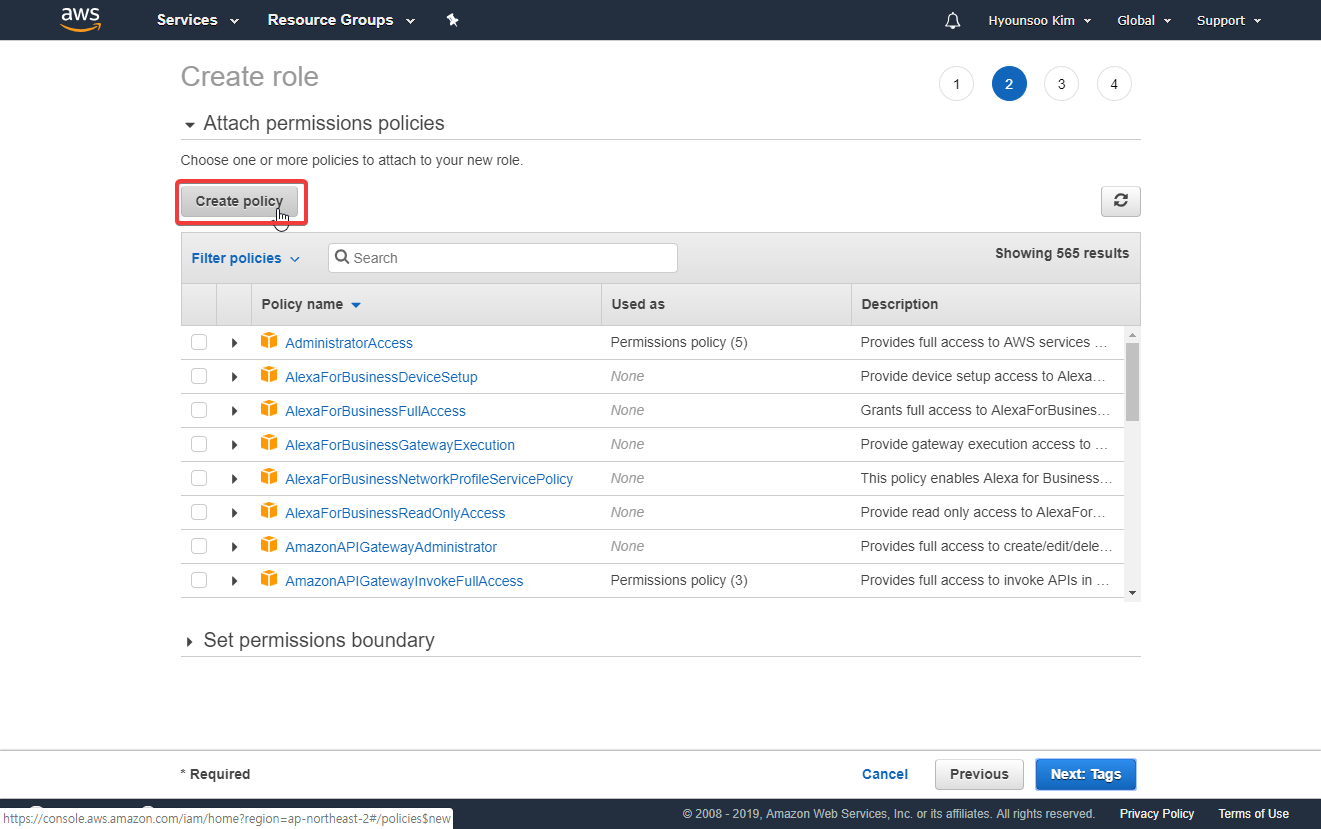
Task: Go to current step 2 circle
Action: (1009, 84)
